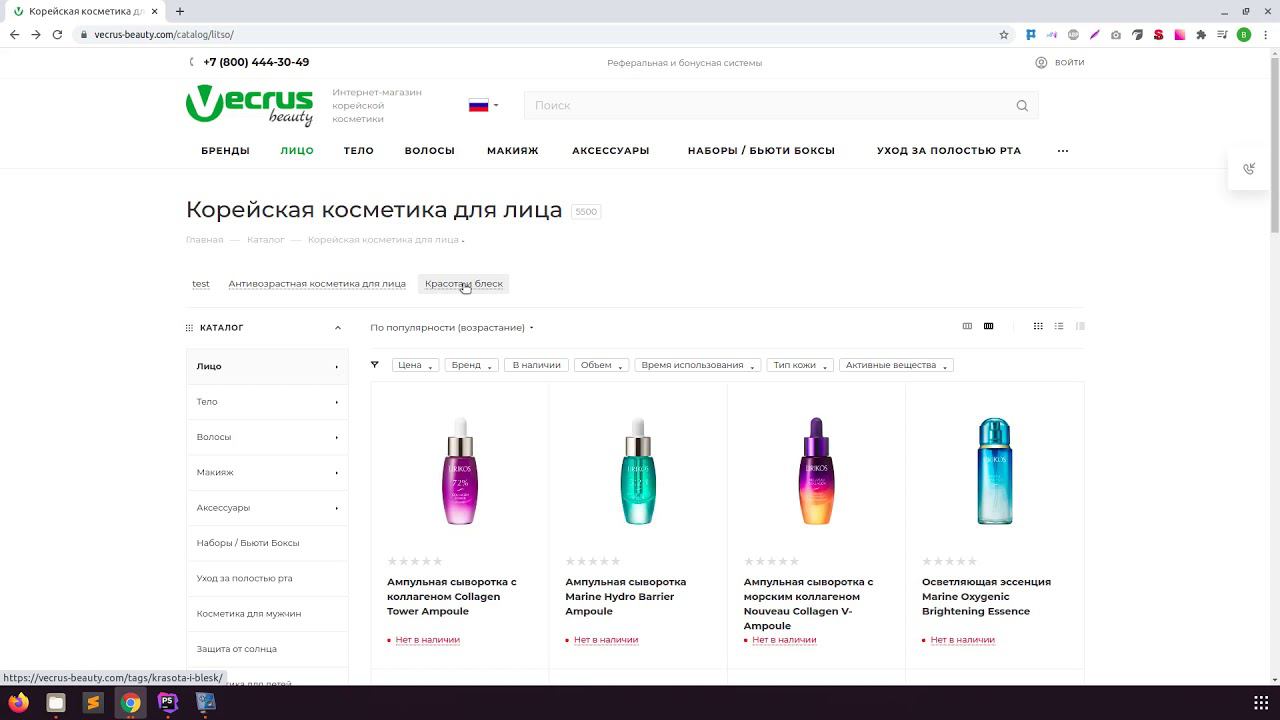1280x720 pixels.
Task: Open PhpStorm from the taskbar
Action: [168, 703]
